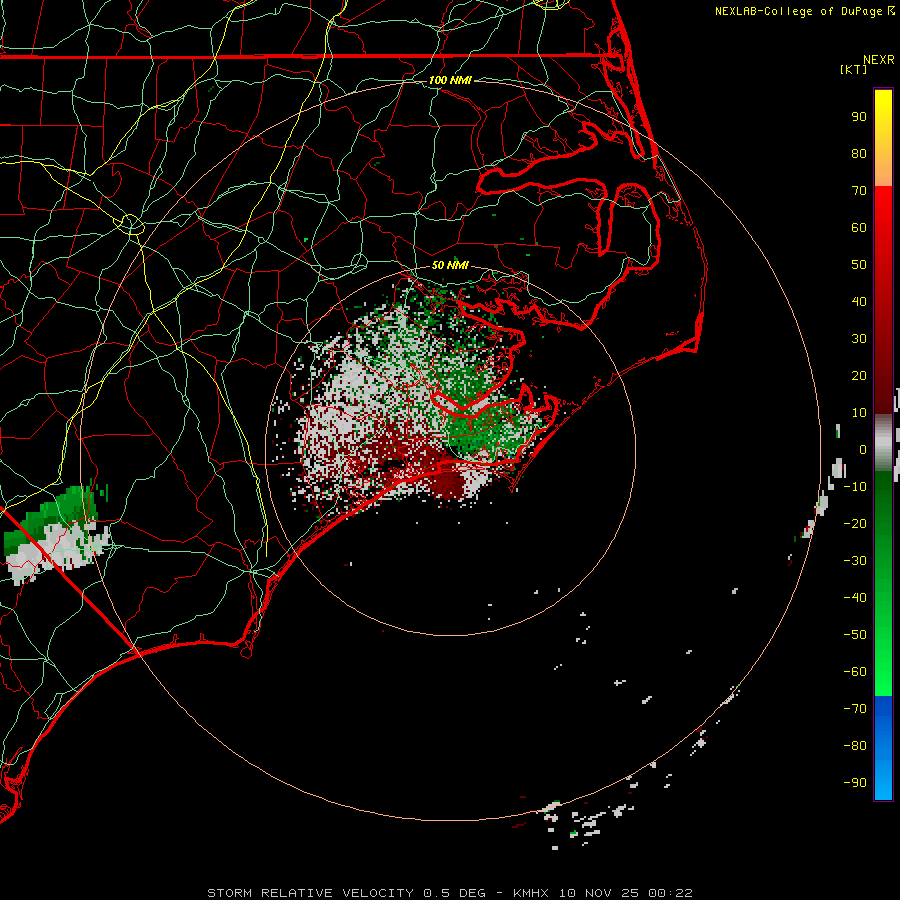Click the 90 value on velocity scale
900x900 pixels.
pyautogui.click(x=859, y=117)
